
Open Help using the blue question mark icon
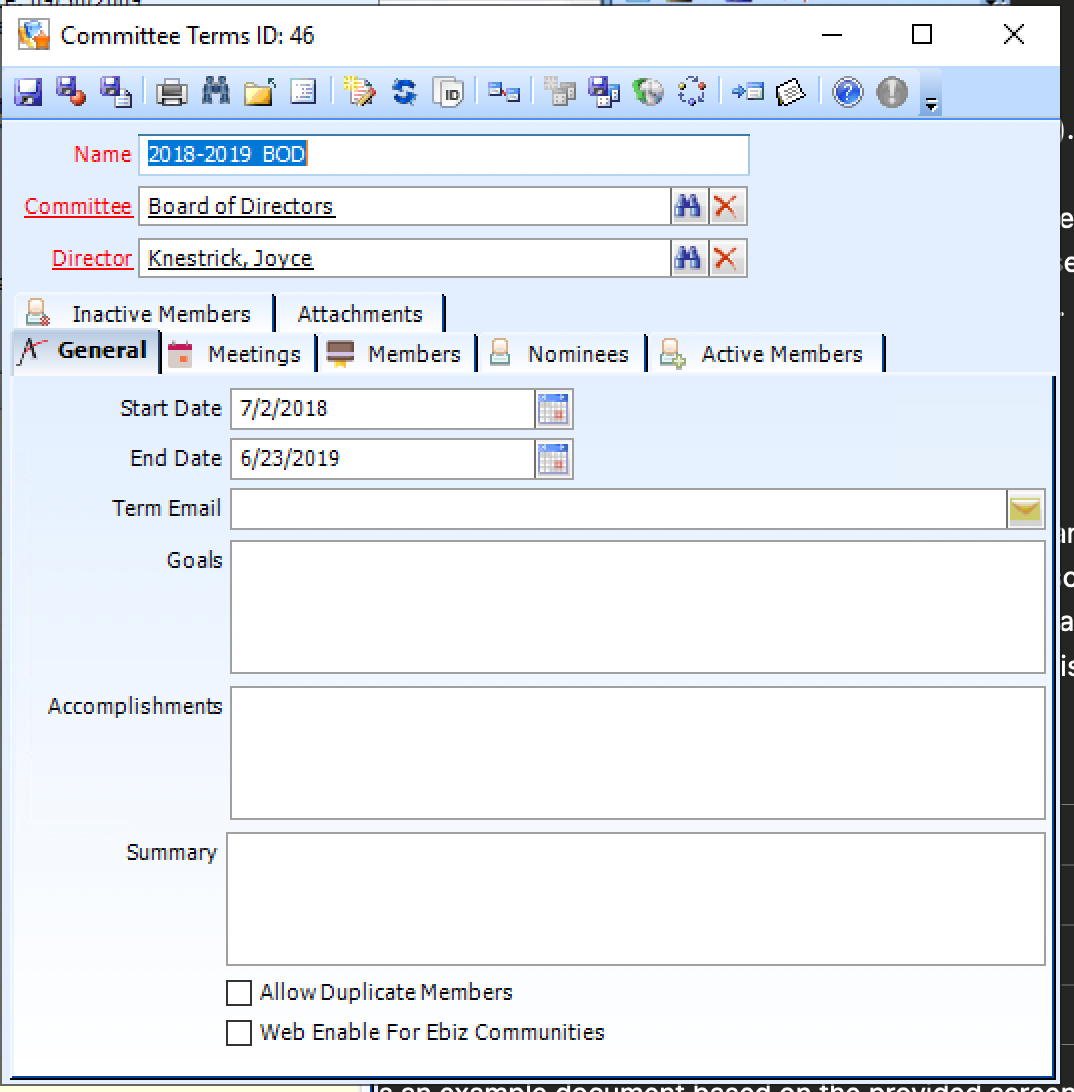tap(849, 92)
